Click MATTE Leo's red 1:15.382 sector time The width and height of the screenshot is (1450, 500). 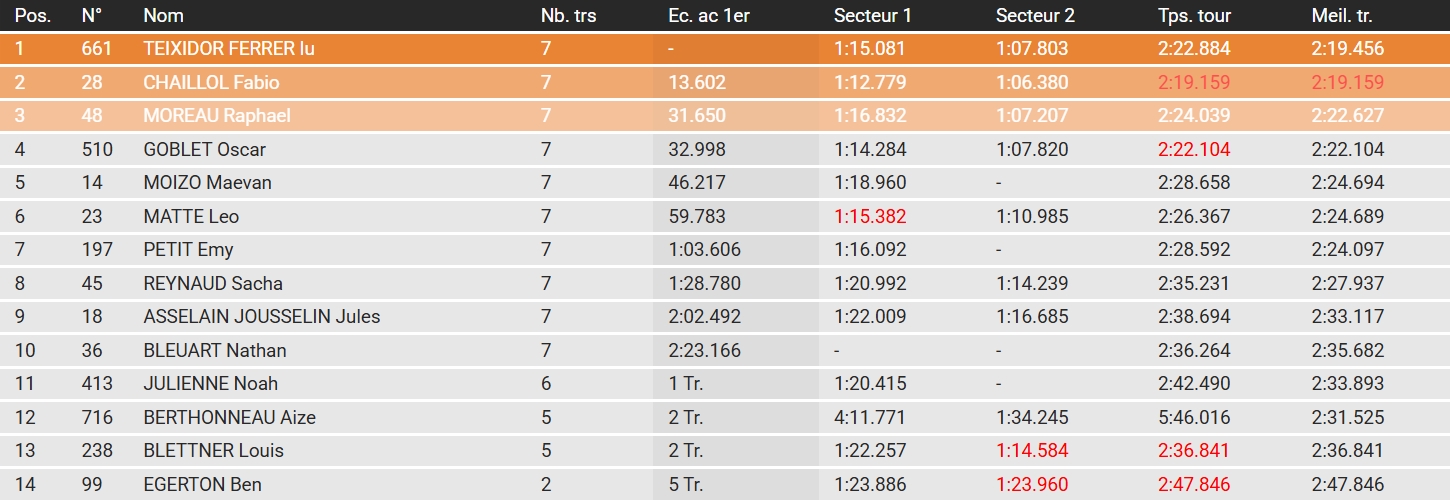coord(872,217)
